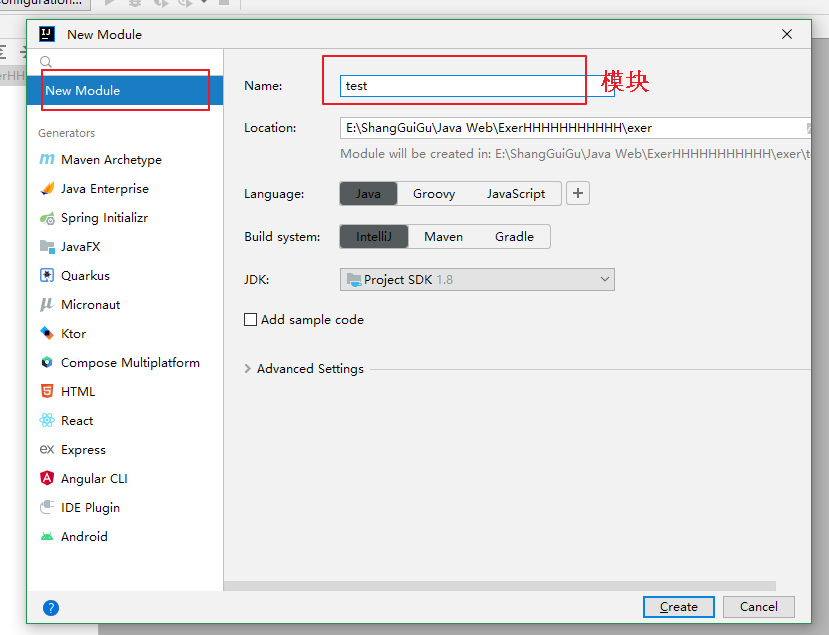Image resolution: width=829 pixels, height=635 pixels.
Task: Click the 'Module will be created in' hint text
Action: [575, 154]
